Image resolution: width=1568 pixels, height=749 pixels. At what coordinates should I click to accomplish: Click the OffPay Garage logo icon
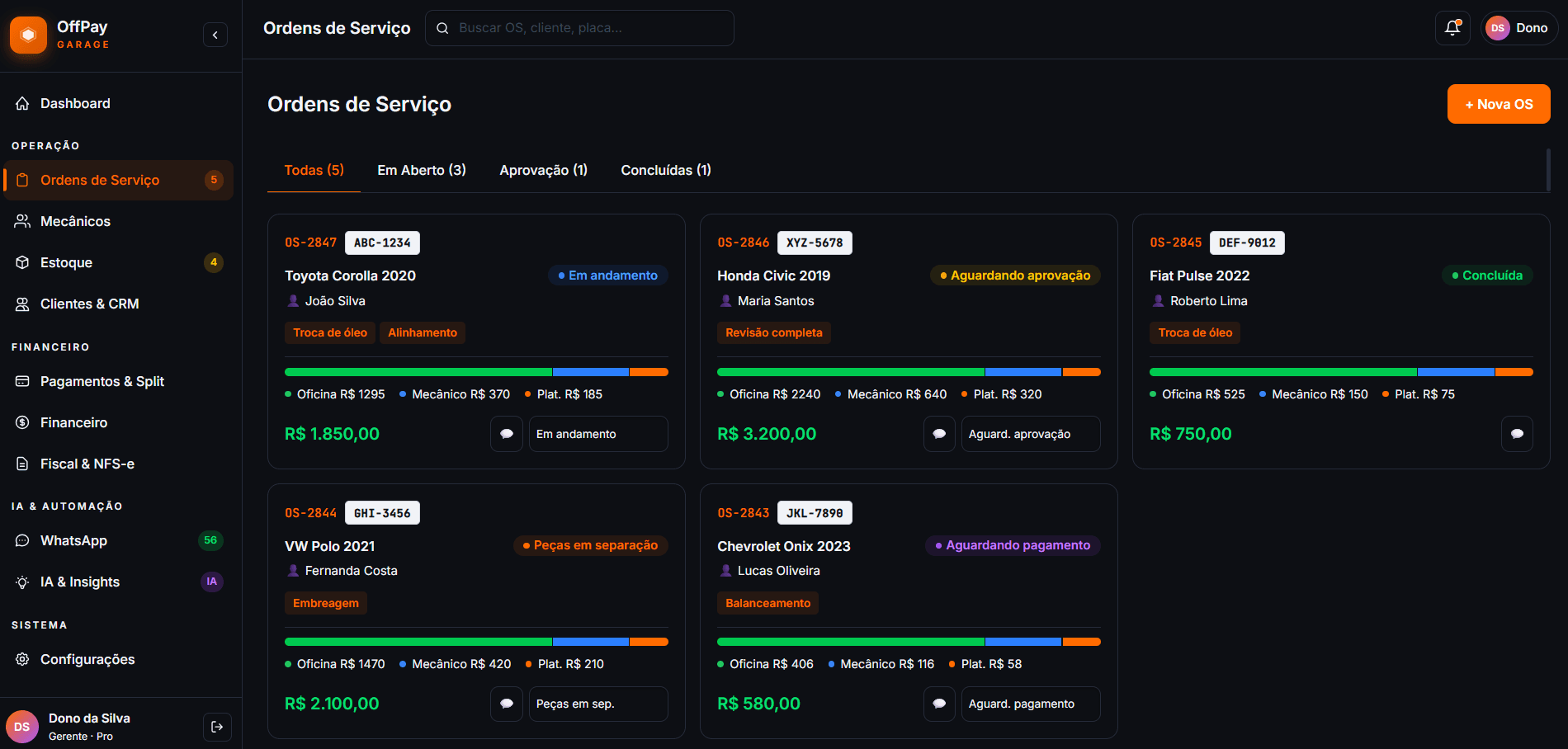coord(29,35)
